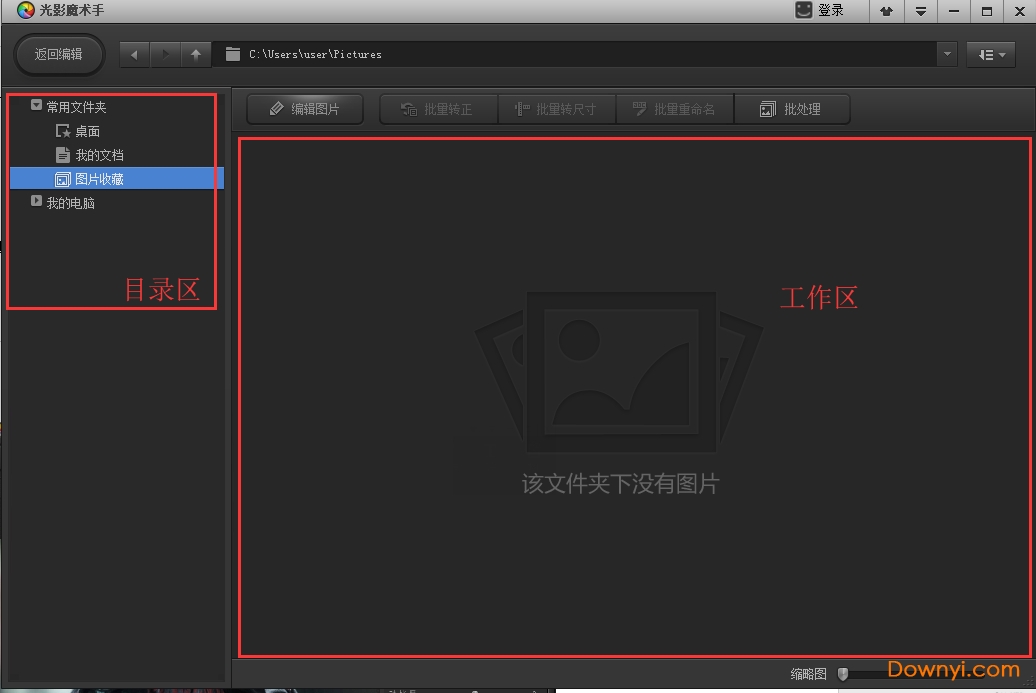Viewport: 1036px width, 693px height.
Task: Select 桌面 in the folder tree
Action: pyautogui.click(x=87, y=131)
